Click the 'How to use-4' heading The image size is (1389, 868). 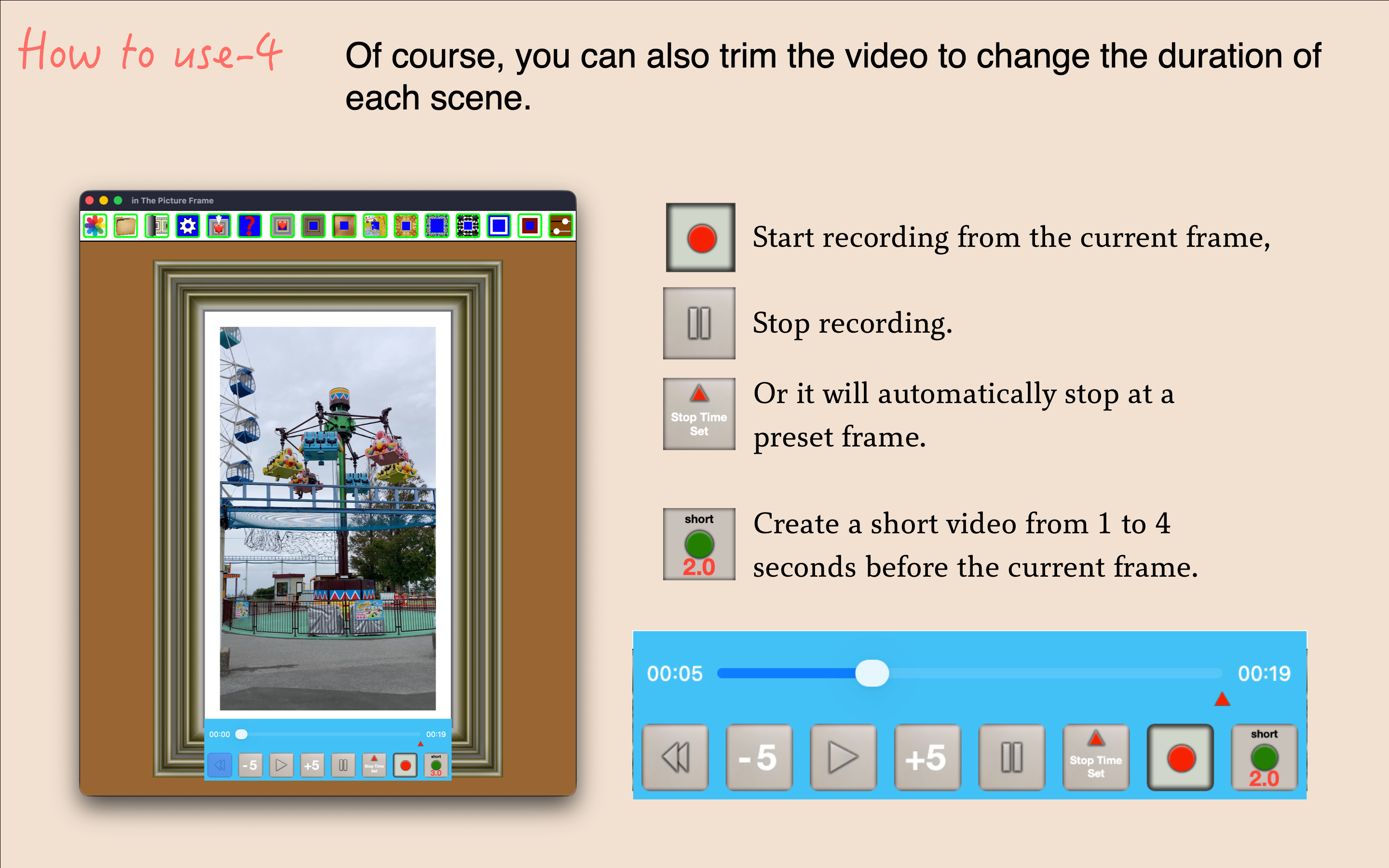[150, 51]
